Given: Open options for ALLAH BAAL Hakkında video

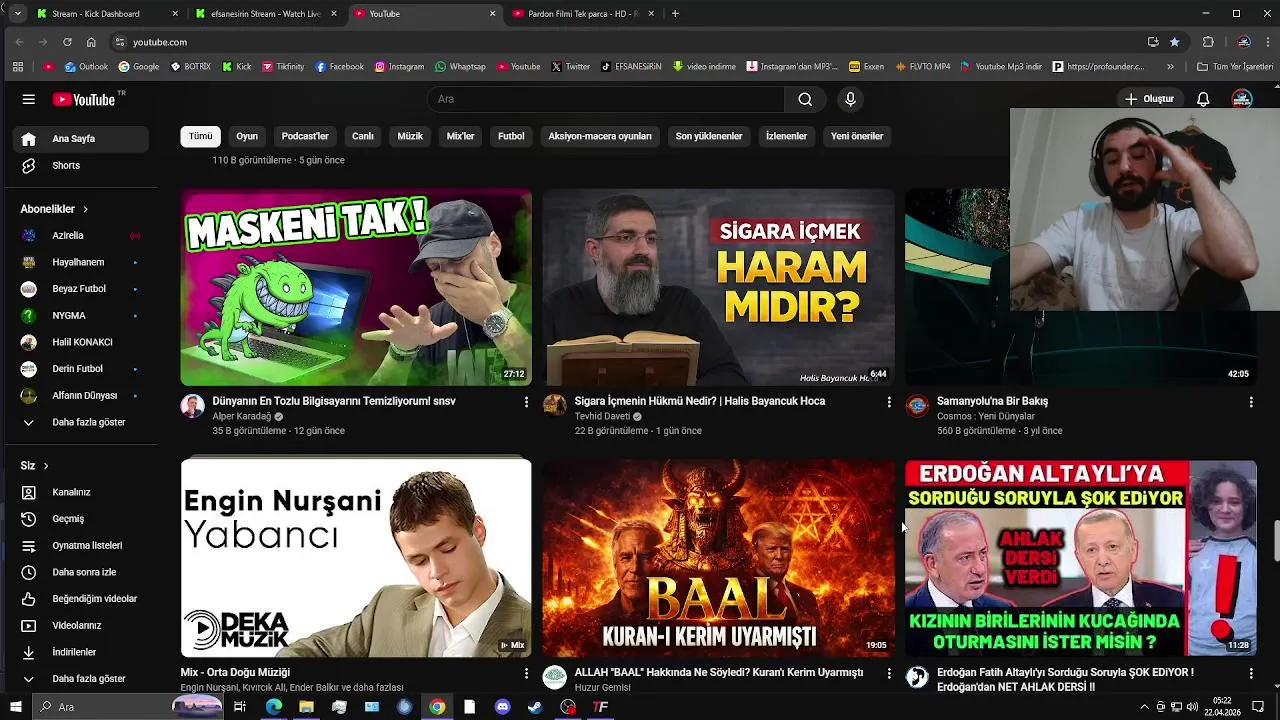Looking at the screenshot, I should pyautogui.click(x=888, y=674).
